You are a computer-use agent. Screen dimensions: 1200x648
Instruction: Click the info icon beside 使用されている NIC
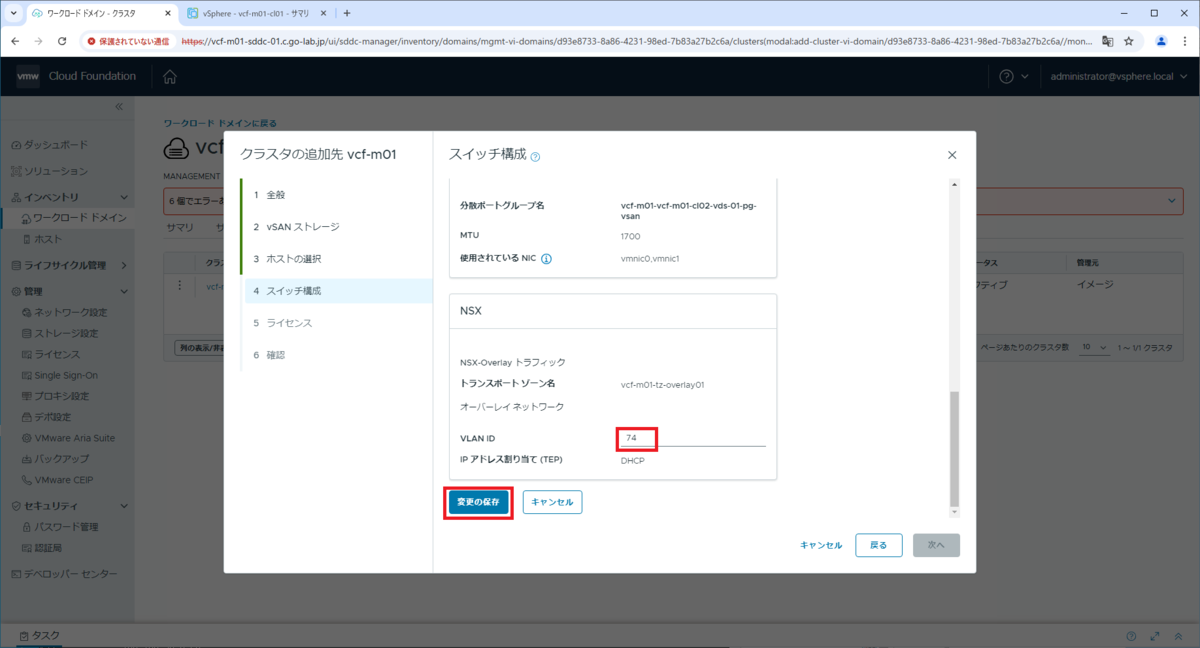pos(547,258)
